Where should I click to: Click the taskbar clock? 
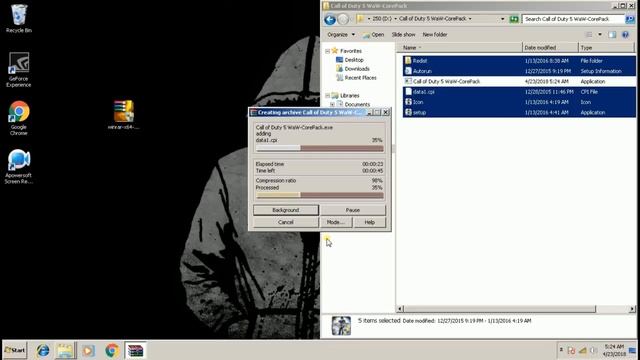pyautogui.click(x=614, y=350)
